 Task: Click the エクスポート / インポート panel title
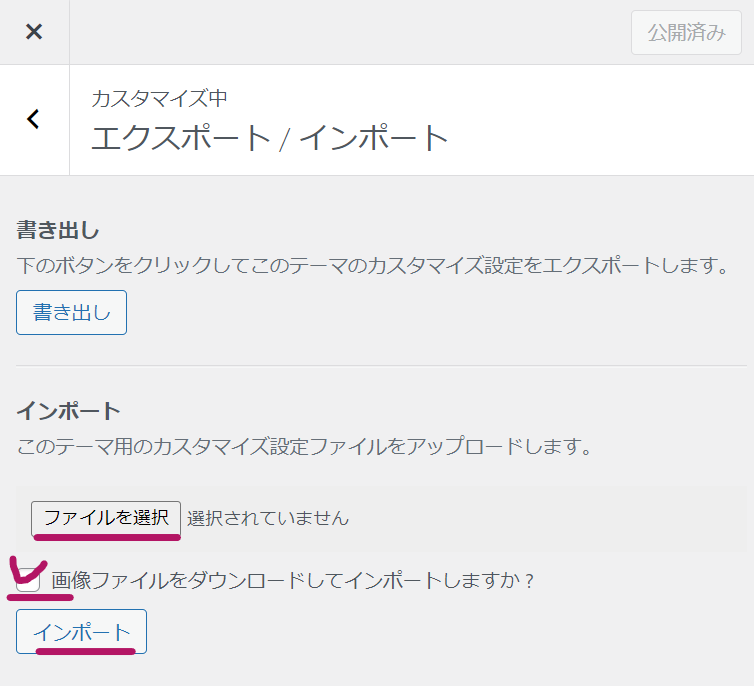(270, 138)
